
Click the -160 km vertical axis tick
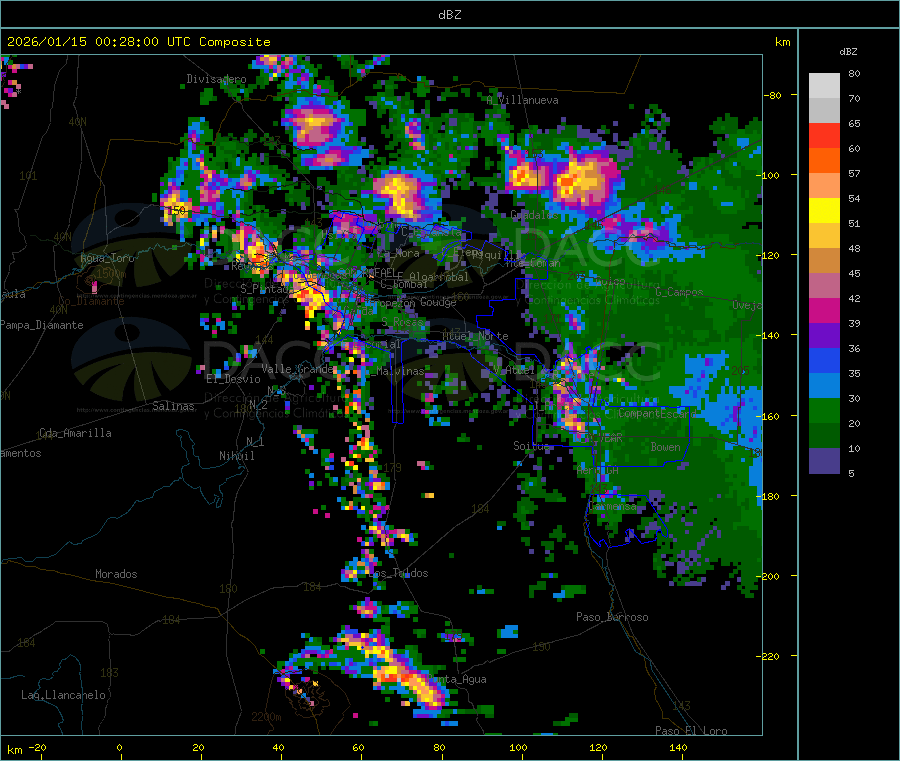click(770, 416)
